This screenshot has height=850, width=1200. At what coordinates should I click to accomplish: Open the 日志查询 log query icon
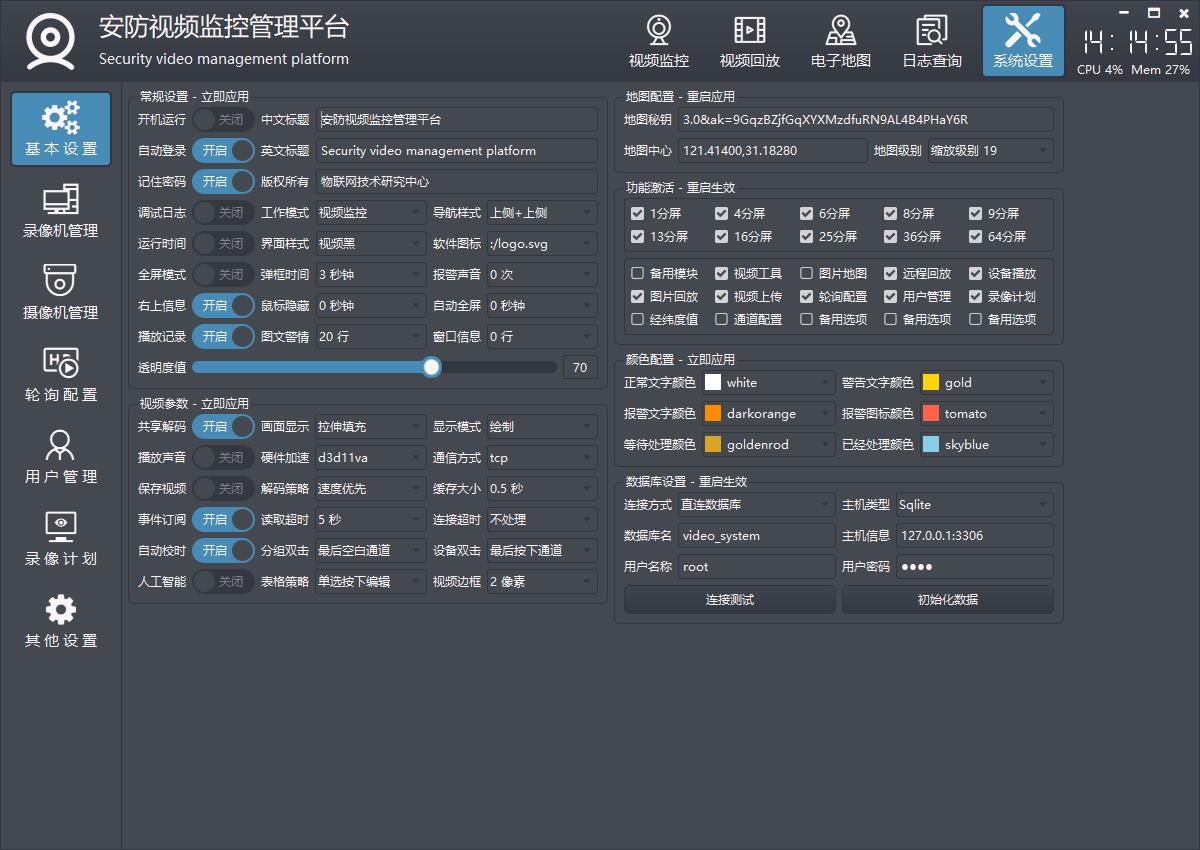pos(931,42)
